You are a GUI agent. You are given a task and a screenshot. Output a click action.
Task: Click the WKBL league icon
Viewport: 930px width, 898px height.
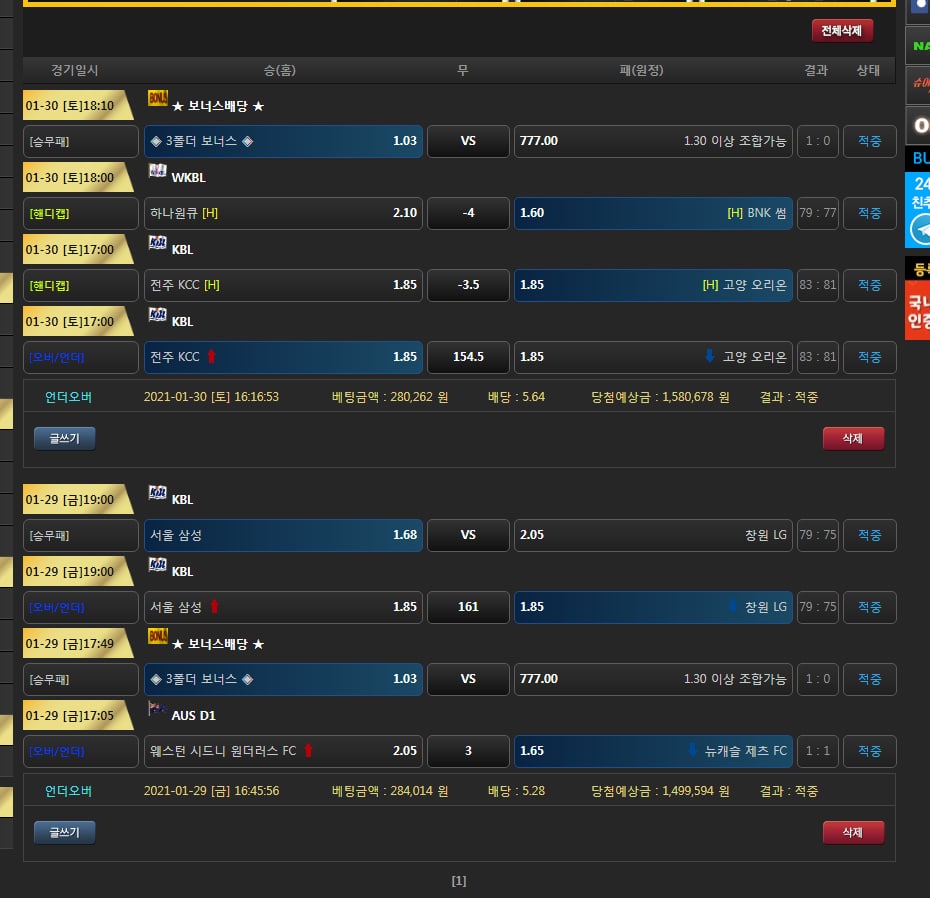[157, 171]
